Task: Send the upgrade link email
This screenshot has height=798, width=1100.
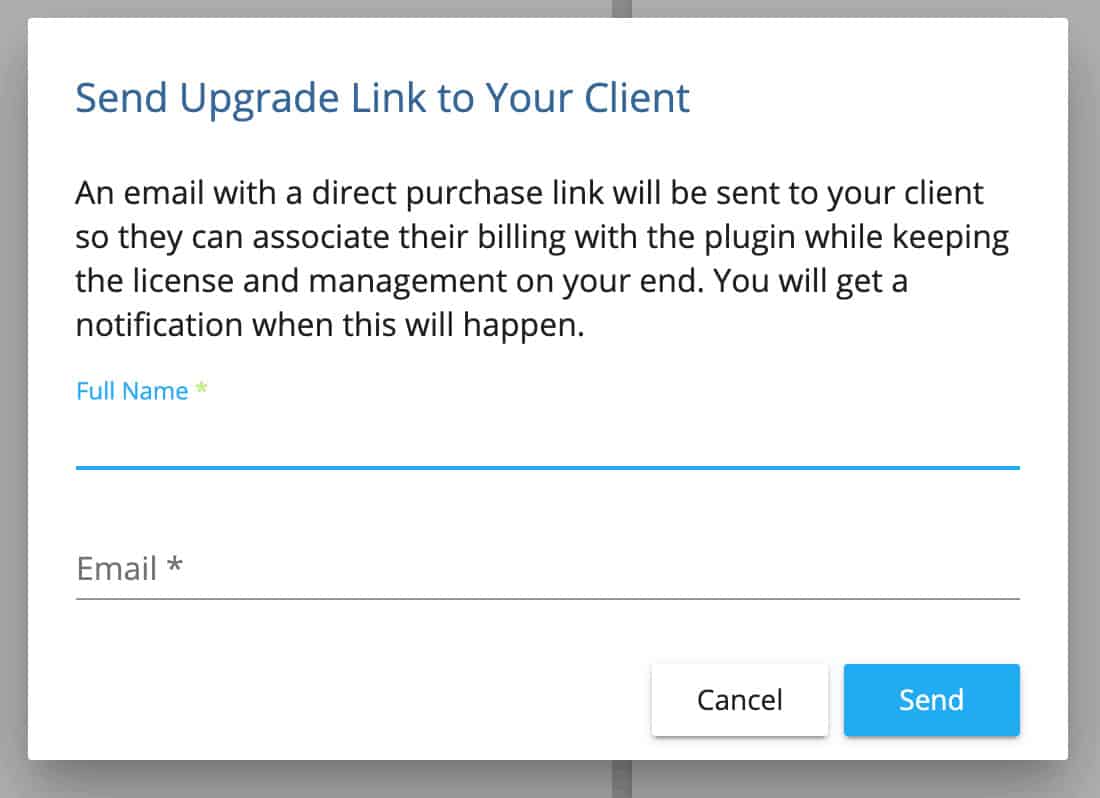Action: [931, 700]
